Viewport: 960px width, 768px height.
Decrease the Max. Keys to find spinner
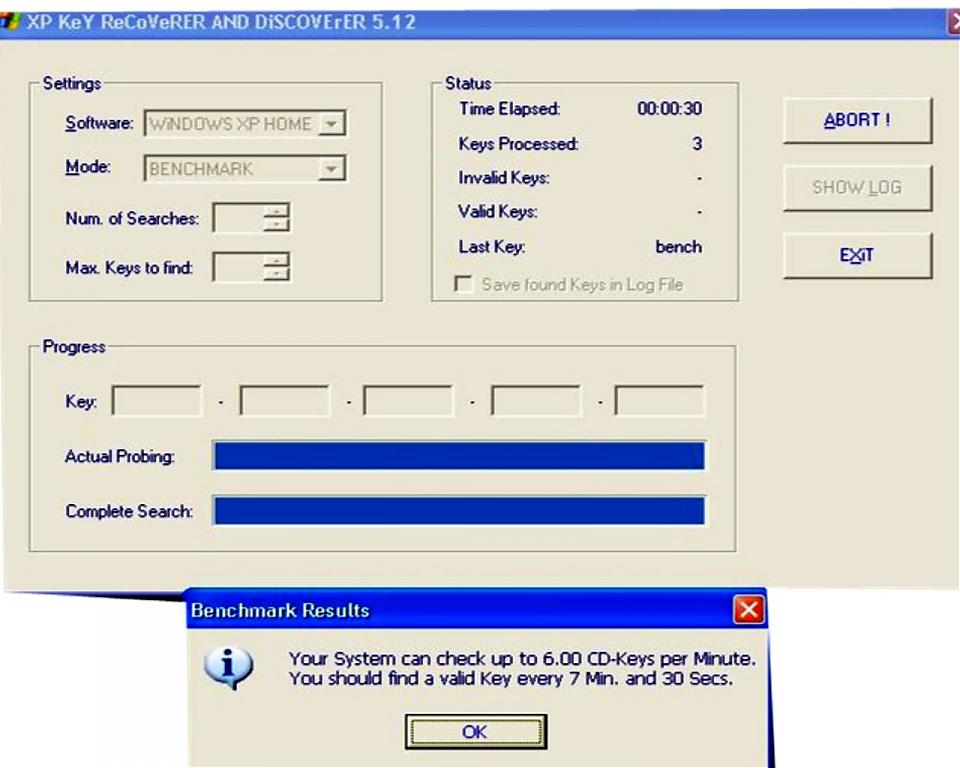276,274
